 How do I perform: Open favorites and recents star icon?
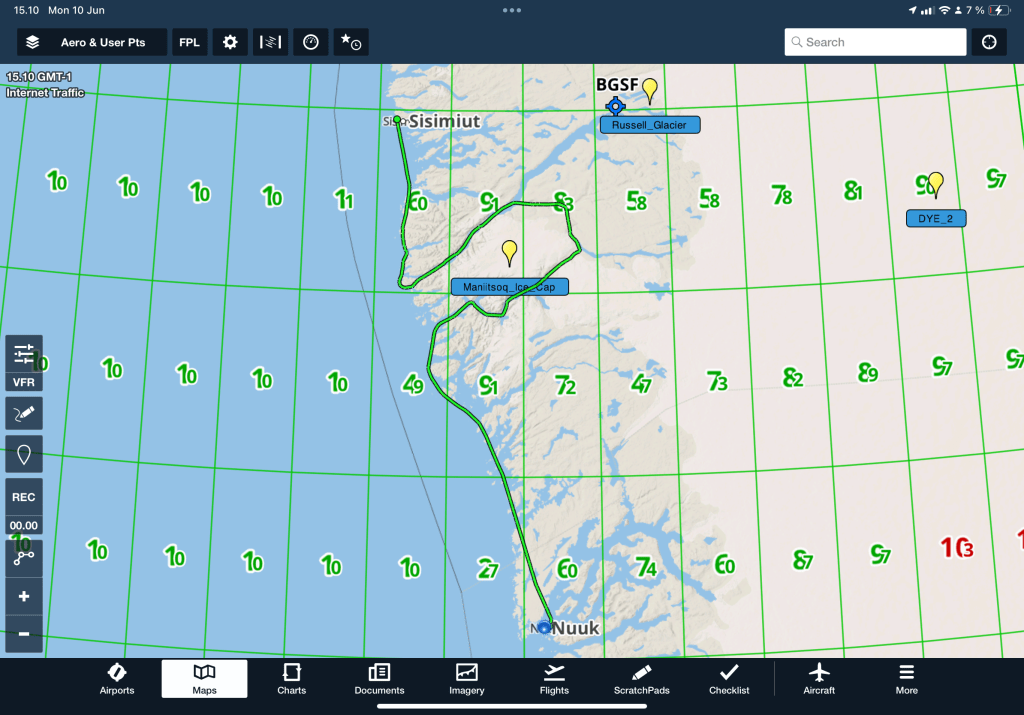[351, 42]
